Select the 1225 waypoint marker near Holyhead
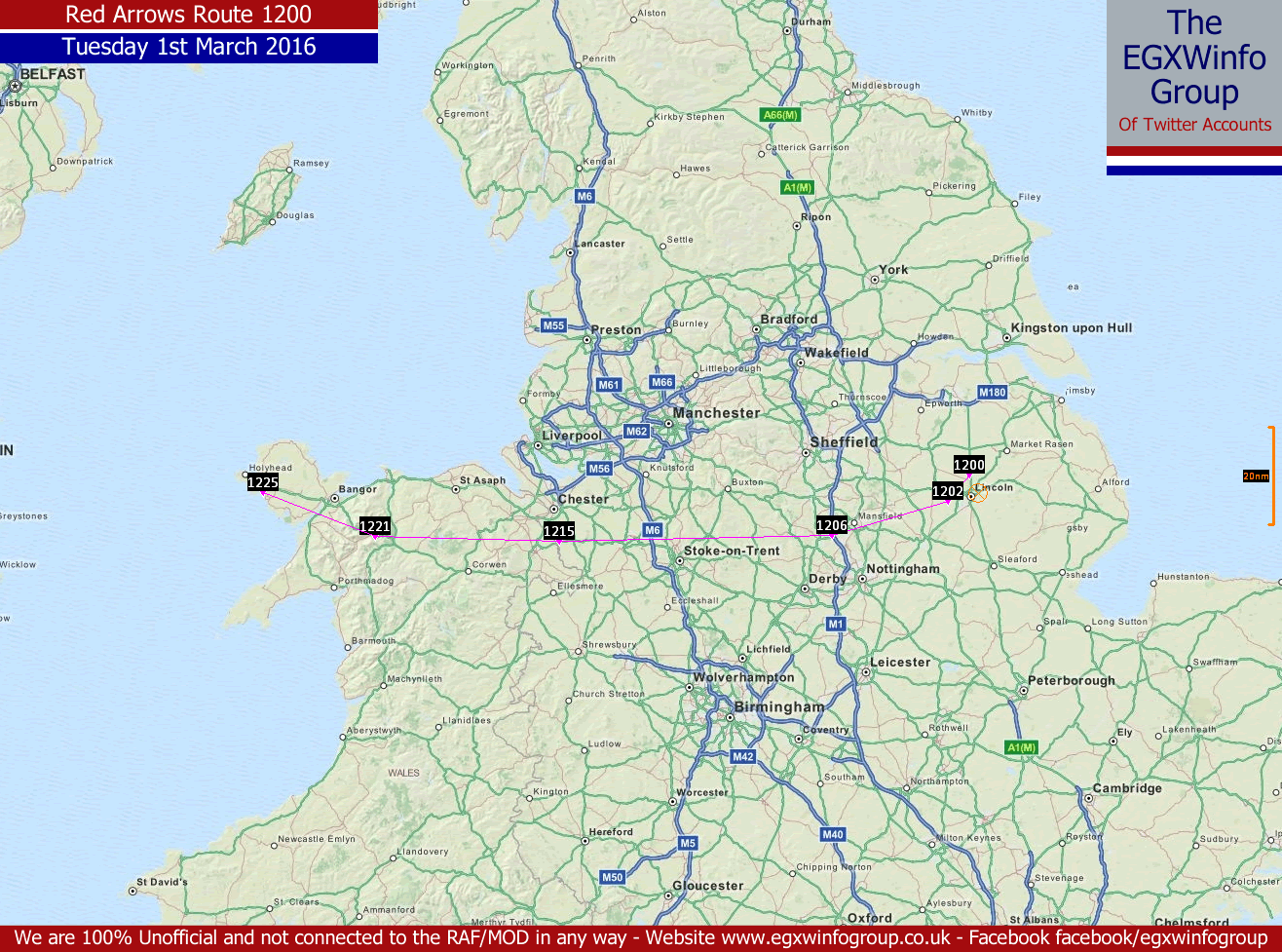1282x952 pixels. (x=263, y=481)
